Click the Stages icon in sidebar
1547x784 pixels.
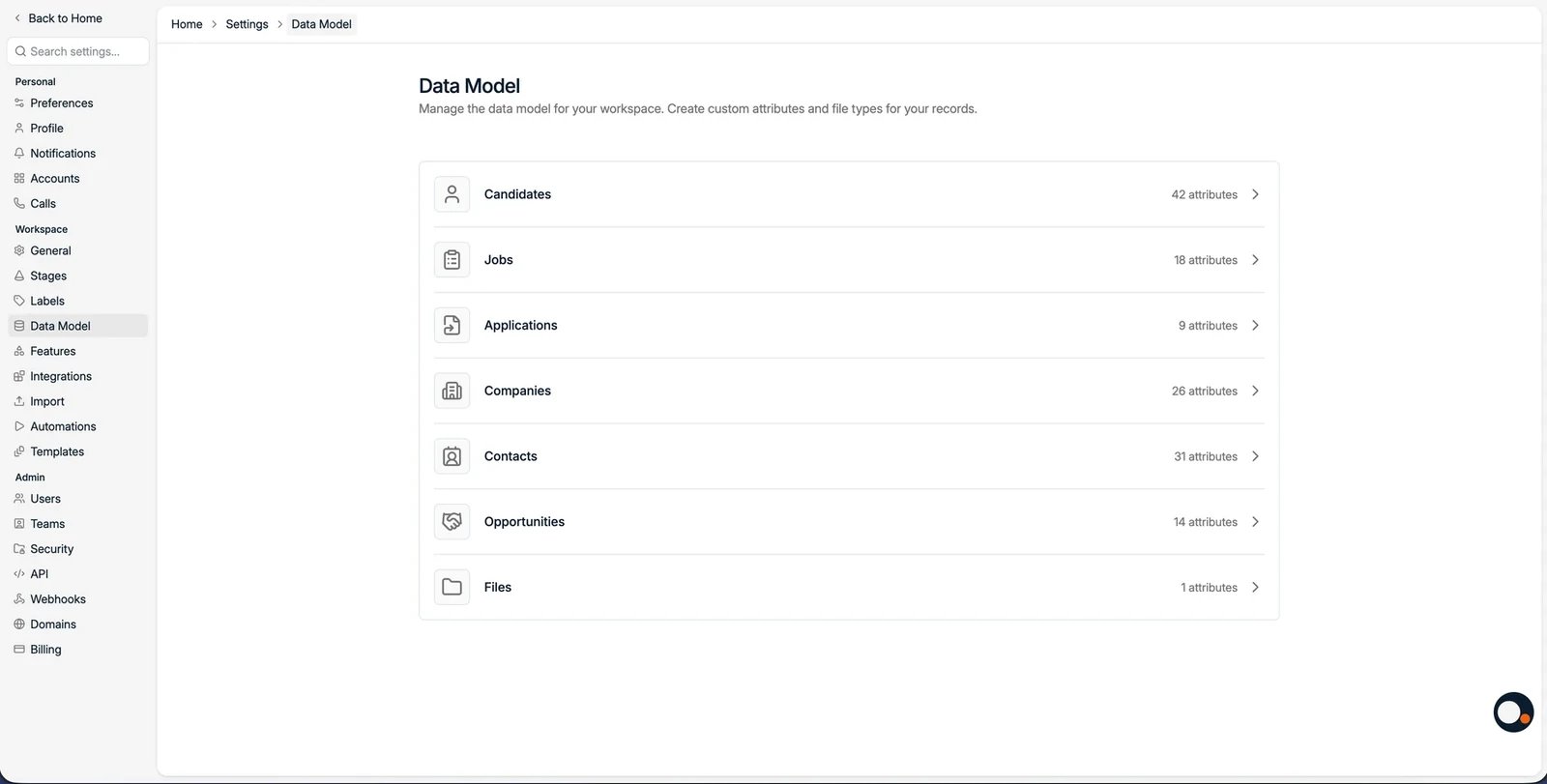pos(19,276)
